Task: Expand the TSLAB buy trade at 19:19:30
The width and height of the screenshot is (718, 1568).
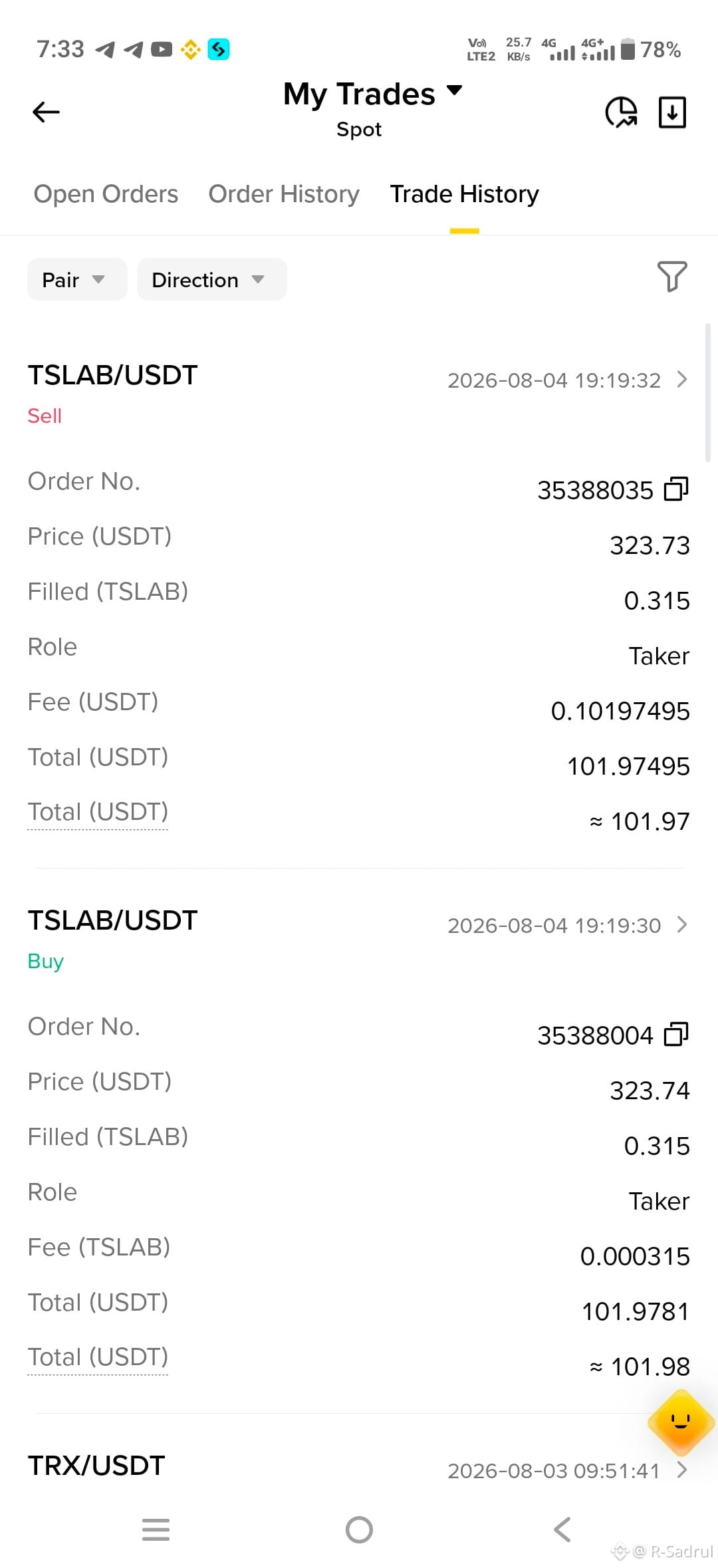Action: coord(682,925)
